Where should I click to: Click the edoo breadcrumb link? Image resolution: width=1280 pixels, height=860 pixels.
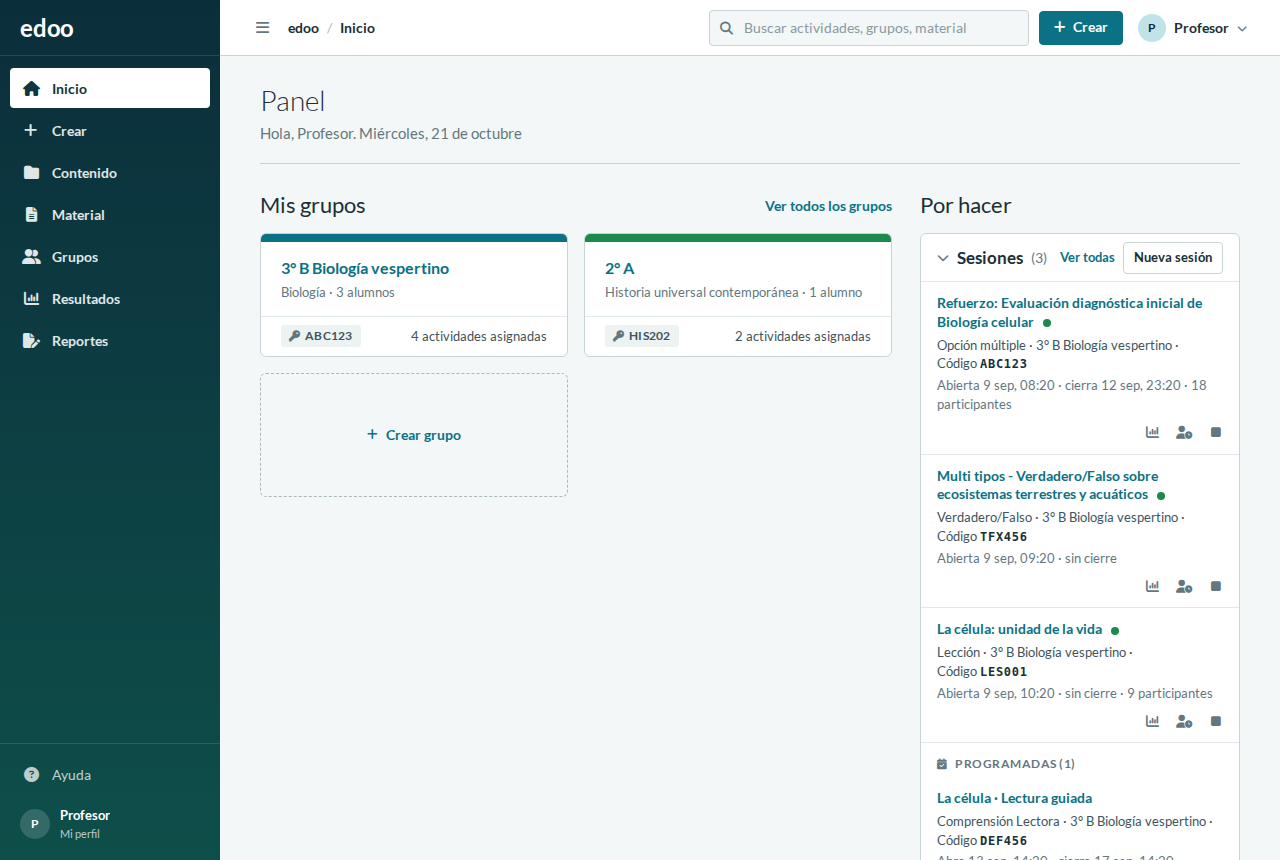303,28
